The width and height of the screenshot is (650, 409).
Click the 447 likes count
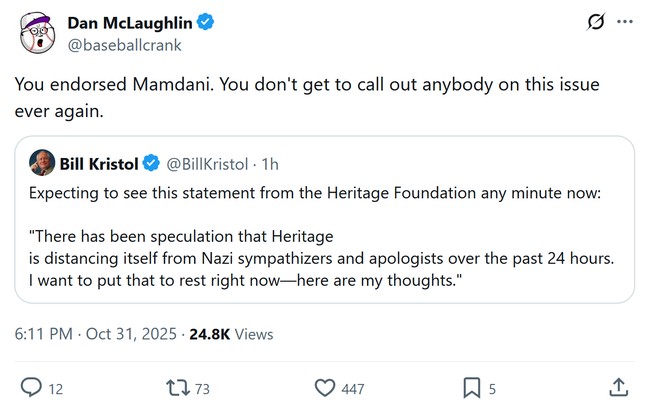tap(352, 388)
